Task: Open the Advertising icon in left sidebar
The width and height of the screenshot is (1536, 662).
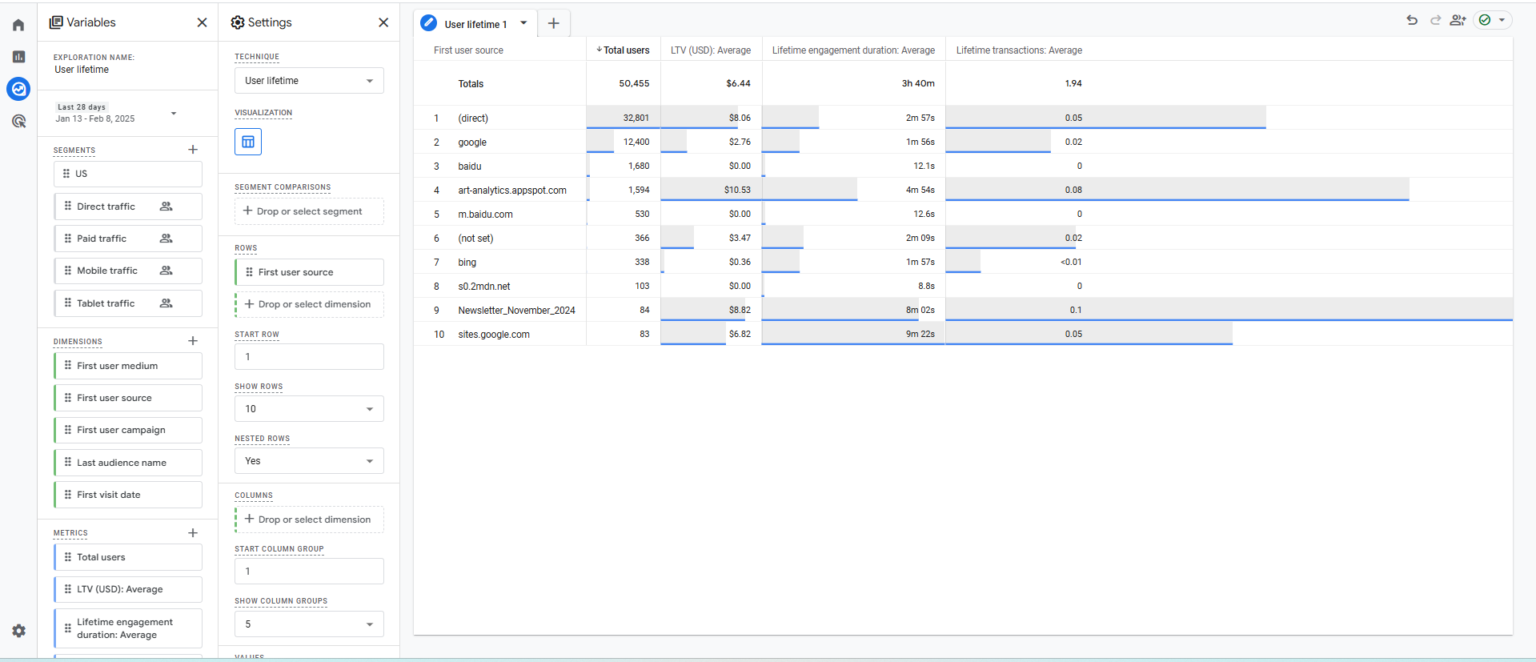Action: click(x=18, y=121)
